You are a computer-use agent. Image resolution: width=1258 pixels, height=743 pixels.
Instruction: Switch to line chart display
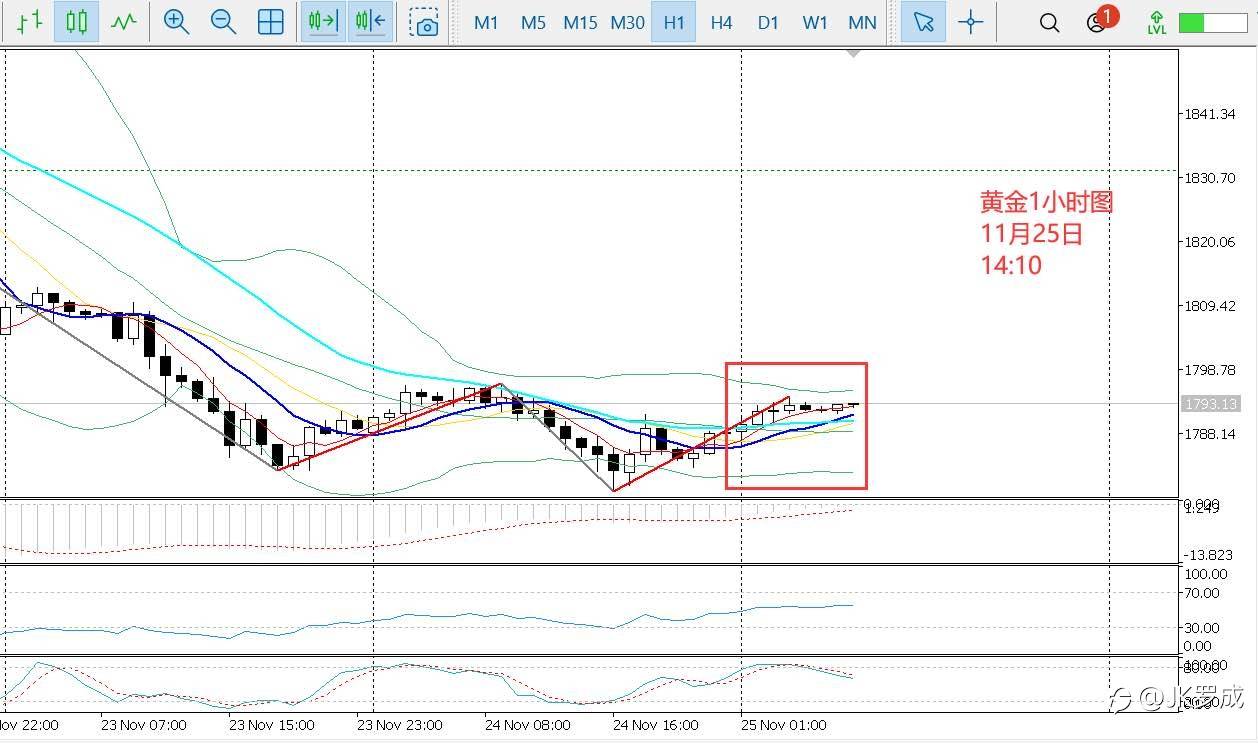tap(123, 22)
